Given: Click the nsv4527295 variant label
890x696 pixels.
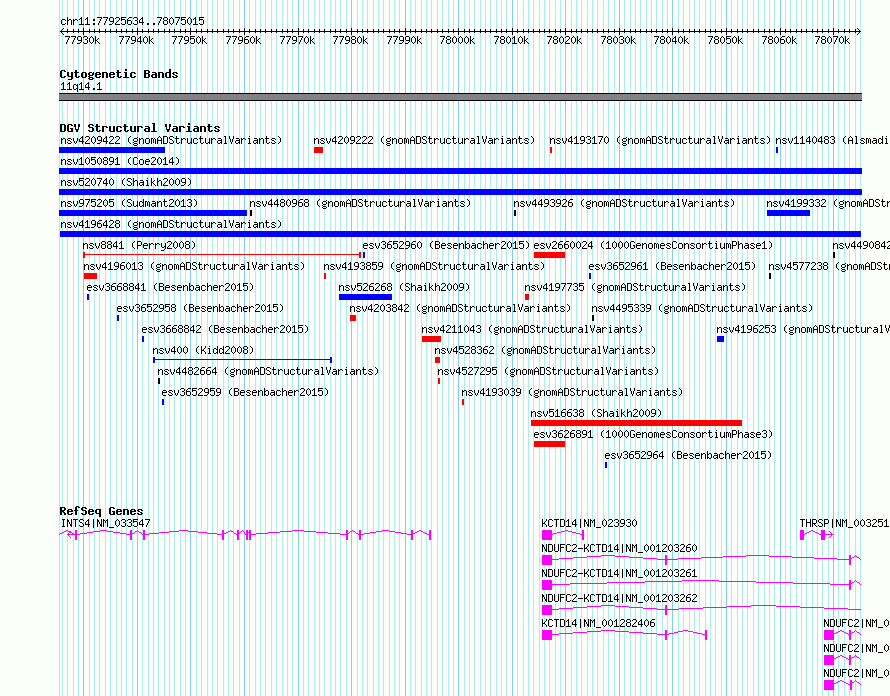Looking at the screenshot, I should point(548,371).
